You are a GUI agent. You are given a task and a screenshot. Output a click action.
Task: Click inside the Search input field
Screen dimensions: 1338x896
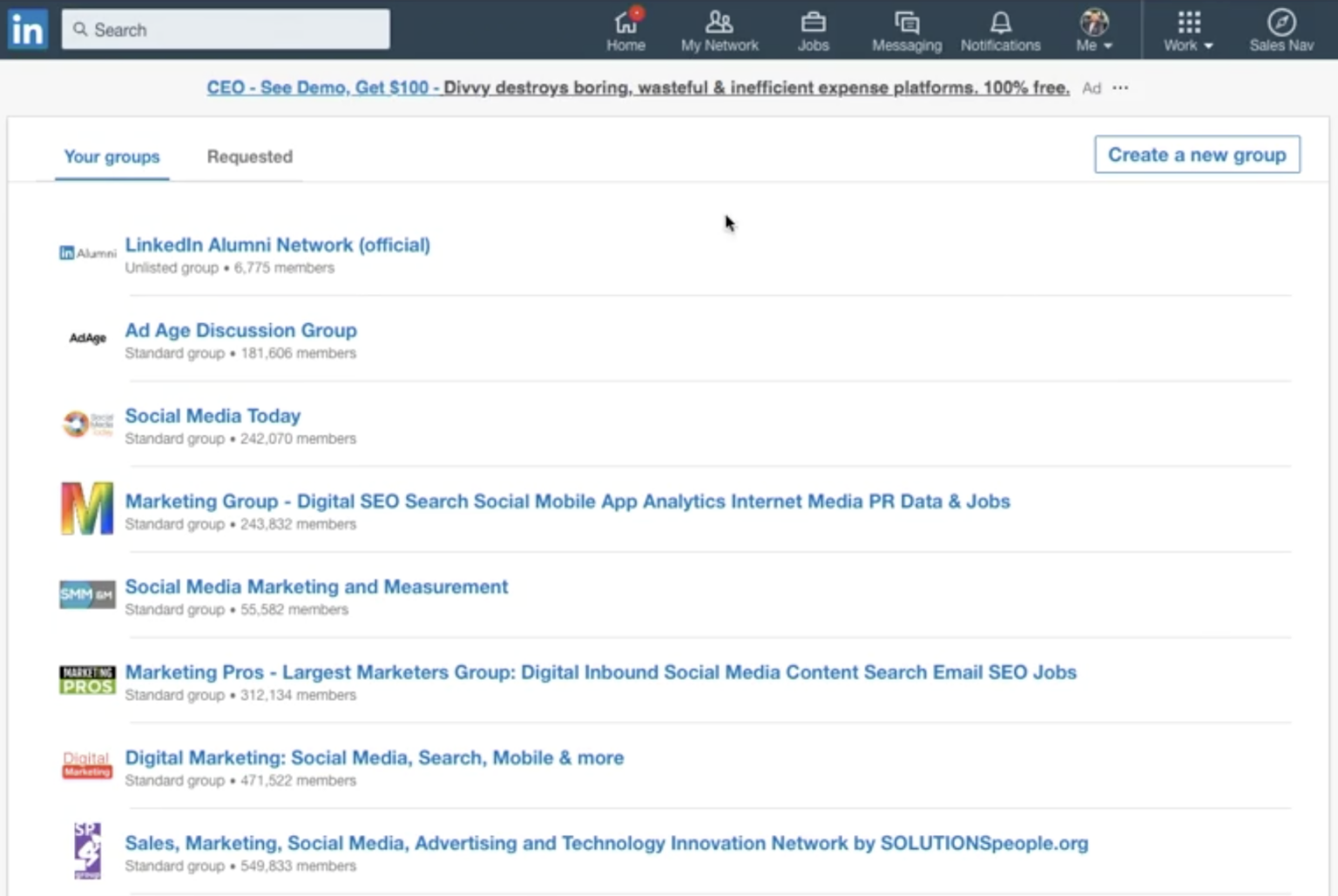226,29
